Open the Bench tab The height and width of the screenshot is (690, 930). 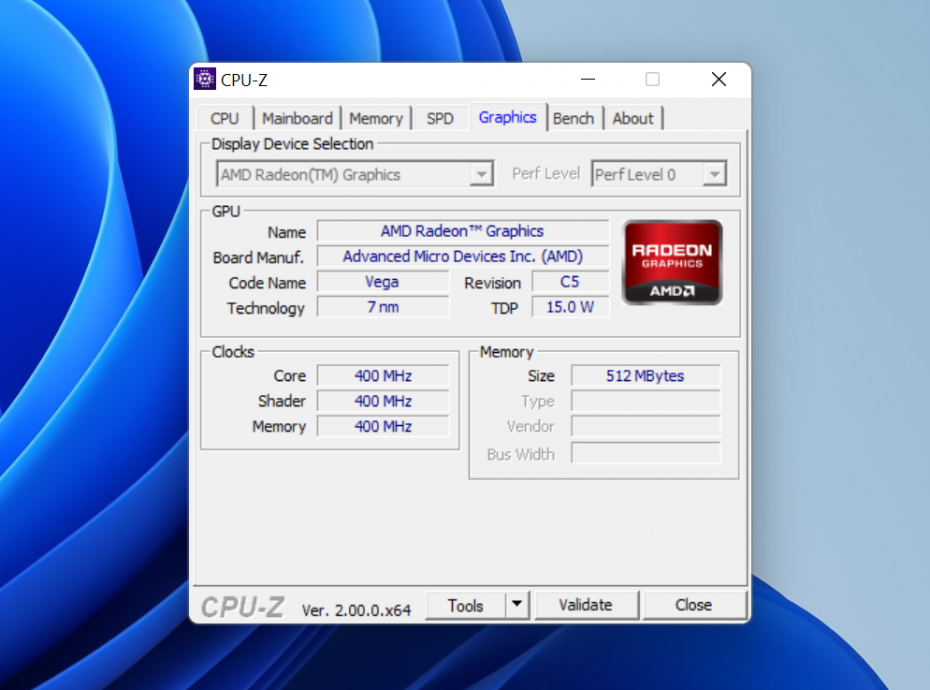573,118
